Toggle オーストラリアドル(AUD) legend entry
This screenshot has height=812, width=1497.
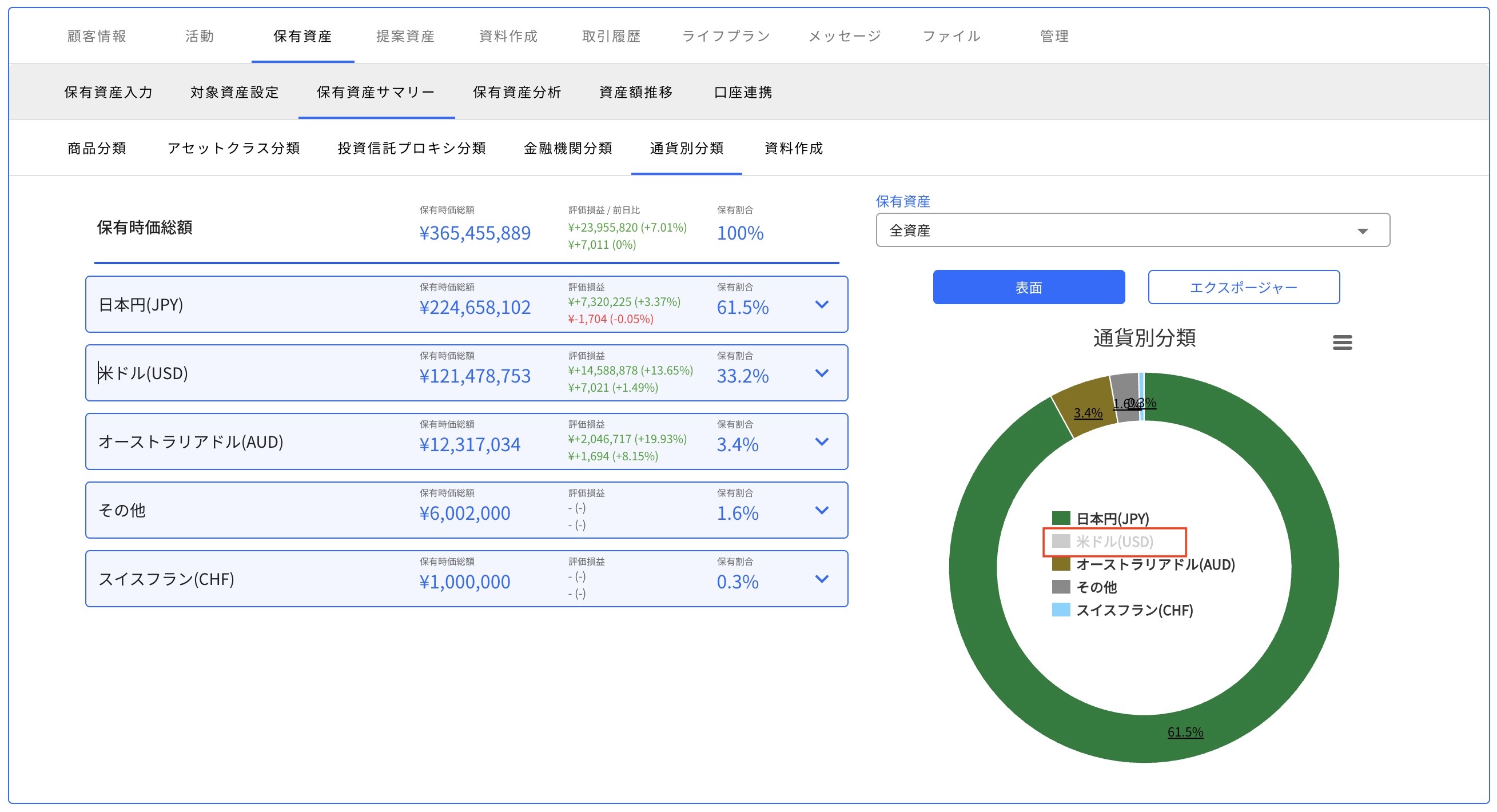1143,564
